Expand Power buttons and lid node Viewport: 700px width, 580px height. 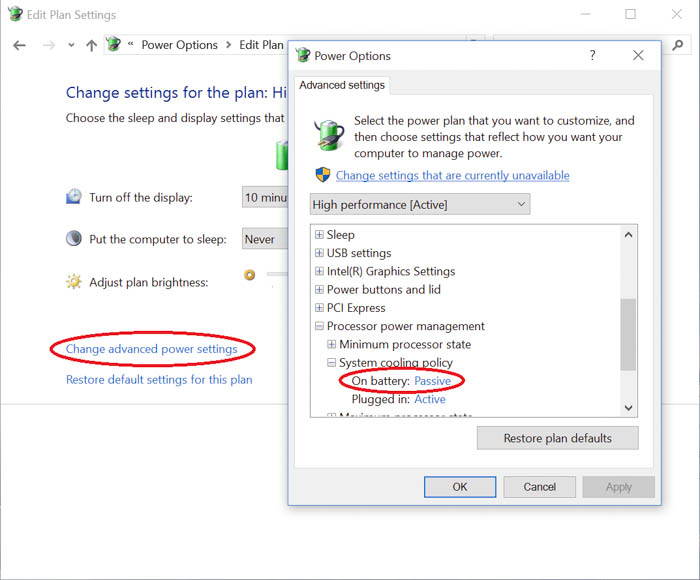319,289
